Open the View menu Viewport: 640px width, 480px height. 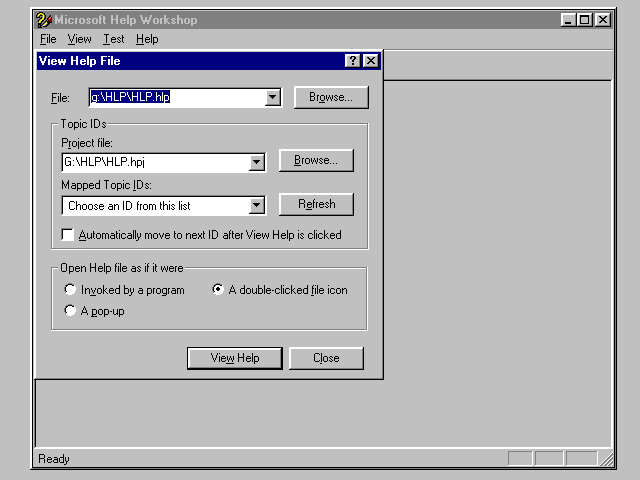tap(79, 39)
